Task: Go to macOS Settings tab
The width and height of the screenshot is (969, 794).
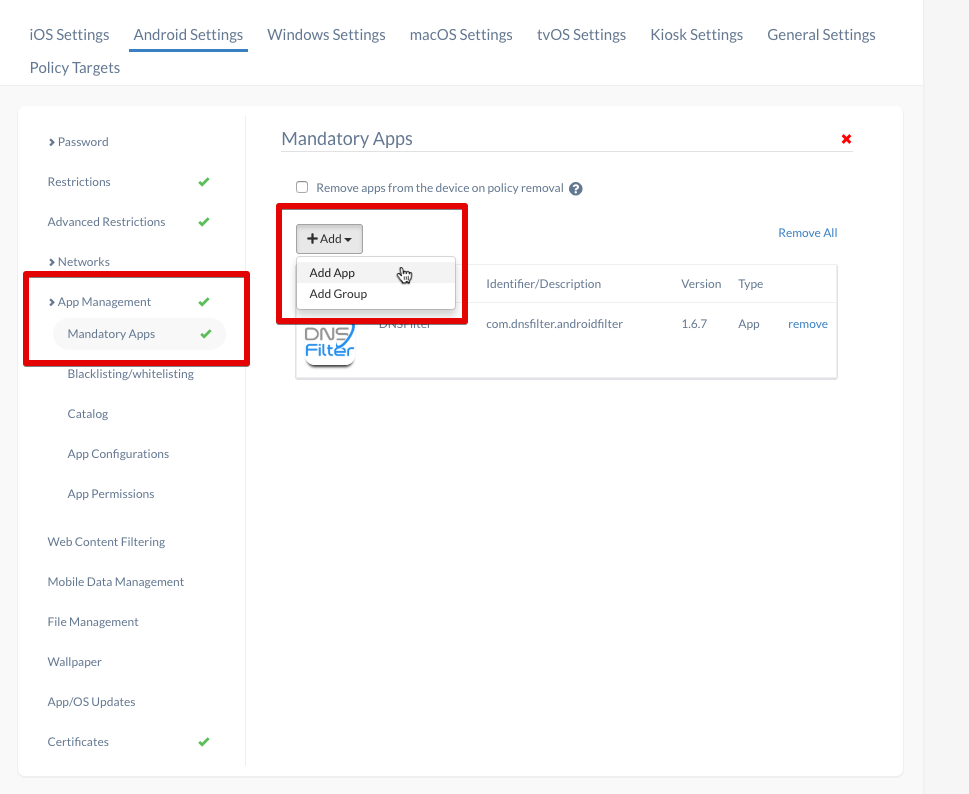Action: click(461, 35)
